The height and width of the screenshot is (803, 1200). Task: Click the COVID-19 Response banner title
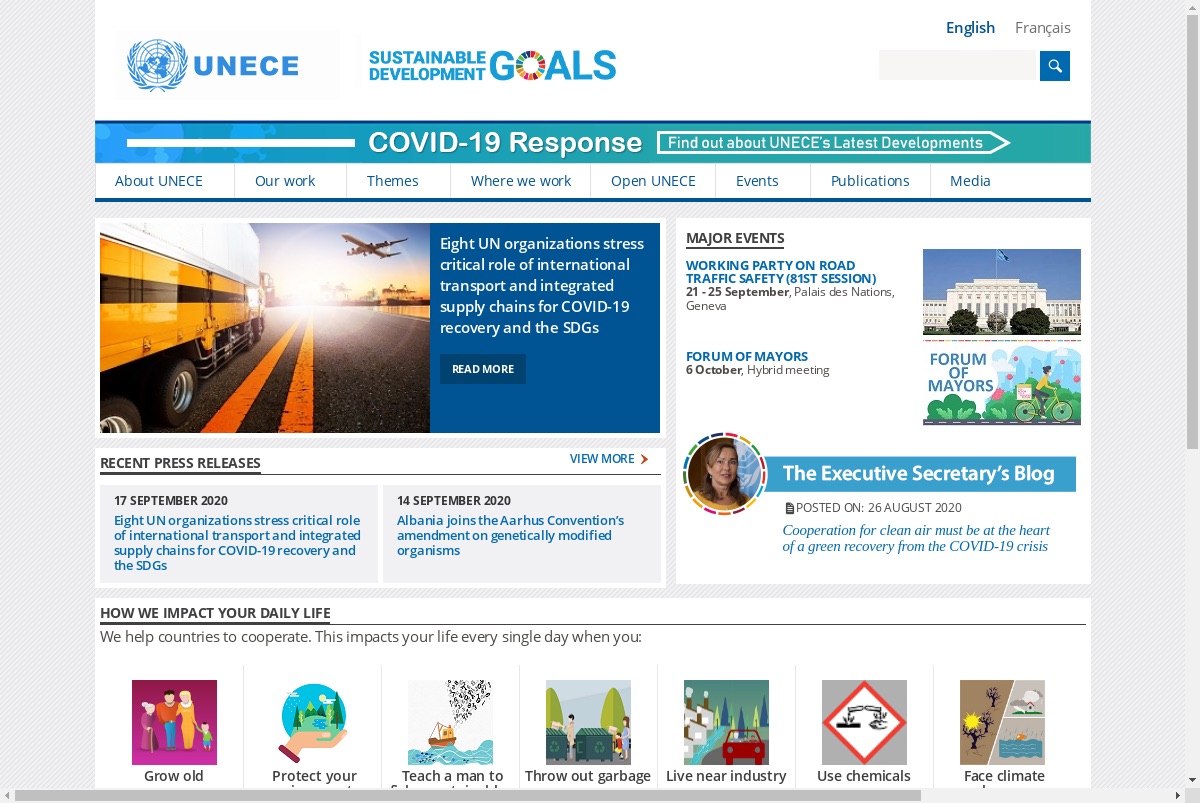(x=505, y=143)
